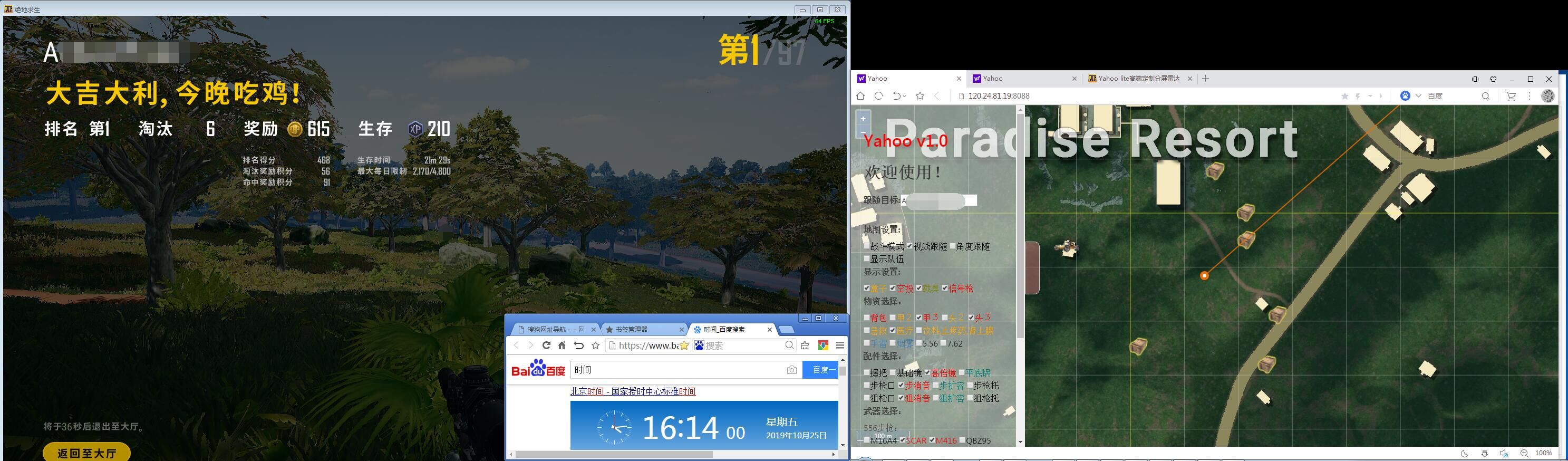
Task: Click the Baidu camera image search icon
Action: pyautogui.click(x=791, y=370)
